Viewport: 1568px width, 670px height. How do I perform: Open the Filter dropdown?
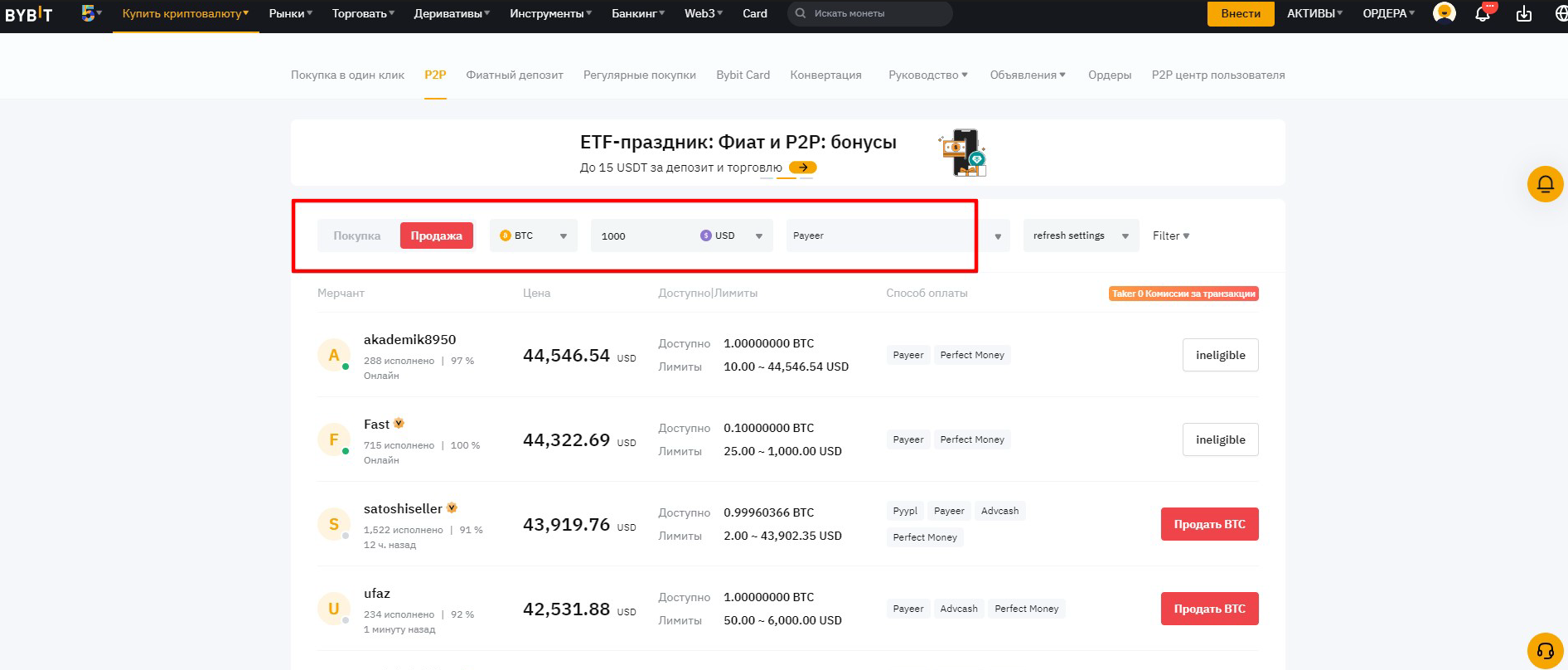(1171, 235)
